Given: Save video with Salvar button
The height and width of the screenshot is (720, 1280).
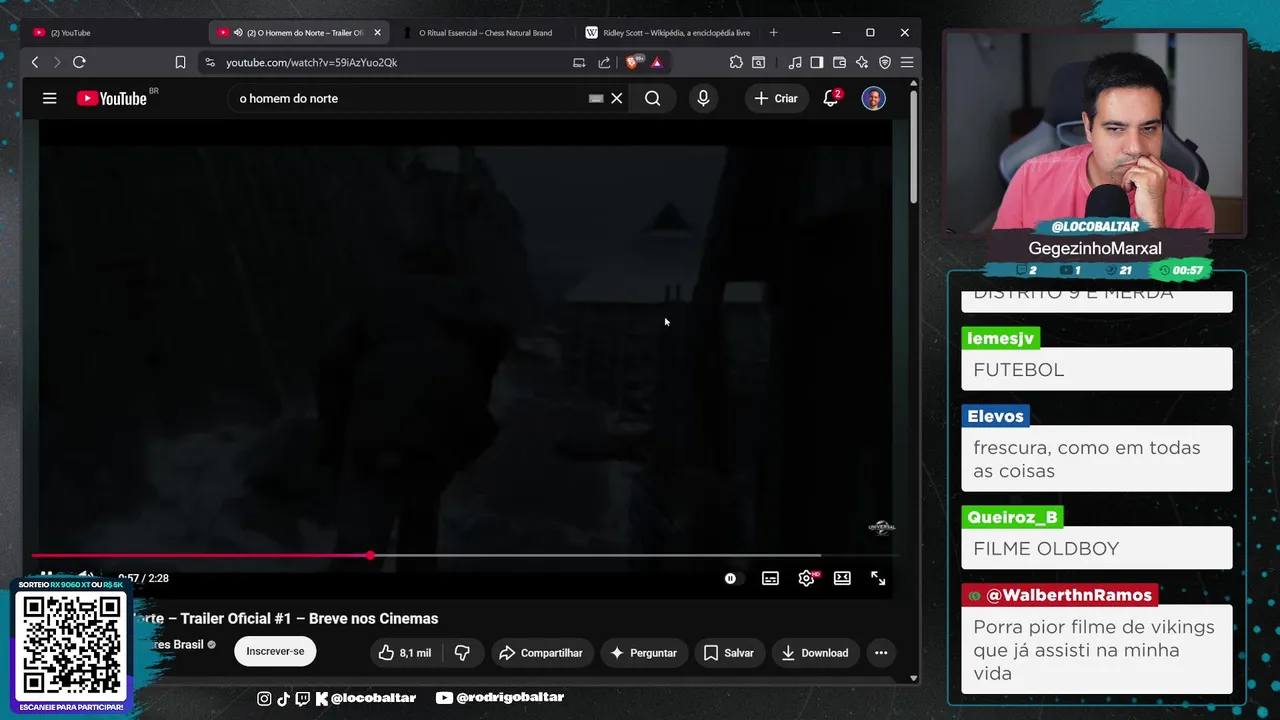Looking at the screenshot, I should (729, 653).
